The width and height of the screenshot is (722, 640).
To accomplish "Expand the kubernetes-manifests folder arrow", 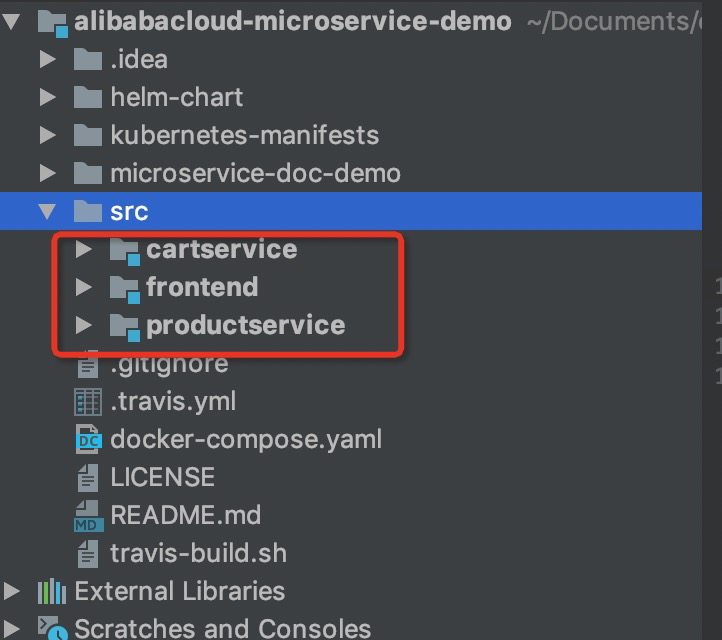I will [x=47, y=136].
